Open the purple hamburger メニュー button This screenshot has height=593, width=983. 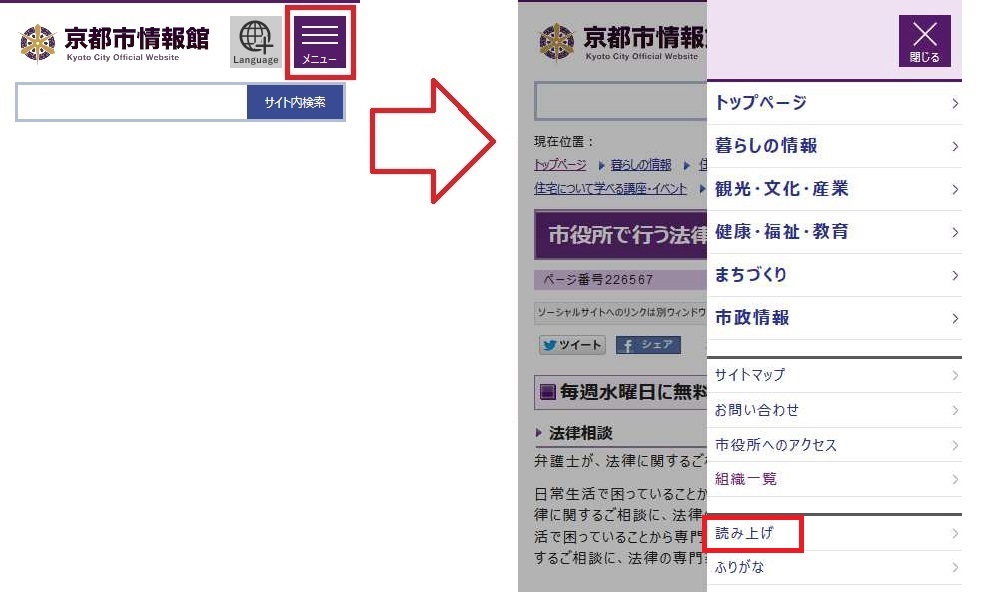[x=320, y=43]
